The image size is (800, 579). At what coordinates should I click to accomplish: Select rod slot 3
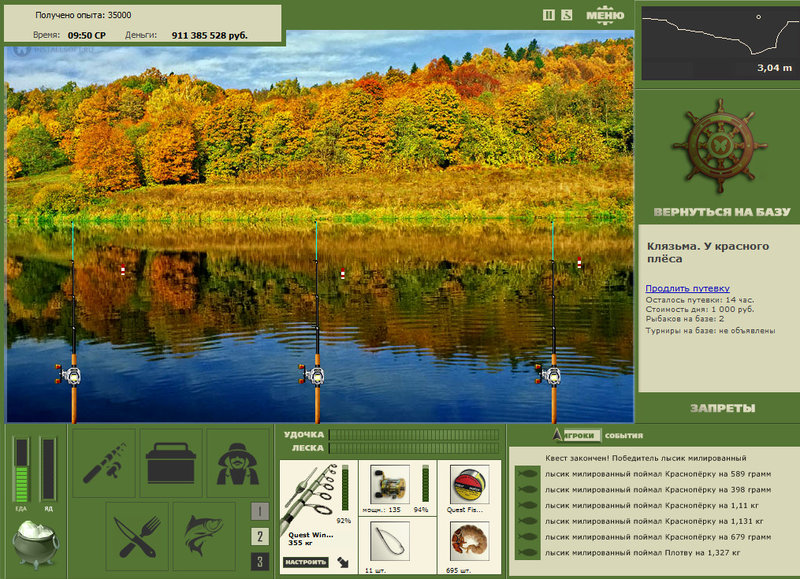tap(259, 561)
